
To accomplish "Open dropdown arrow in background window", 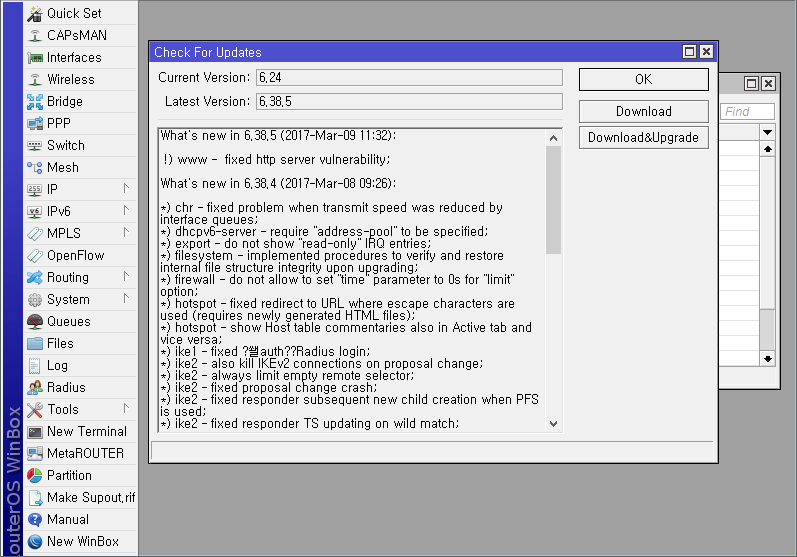I will point(768,133).
